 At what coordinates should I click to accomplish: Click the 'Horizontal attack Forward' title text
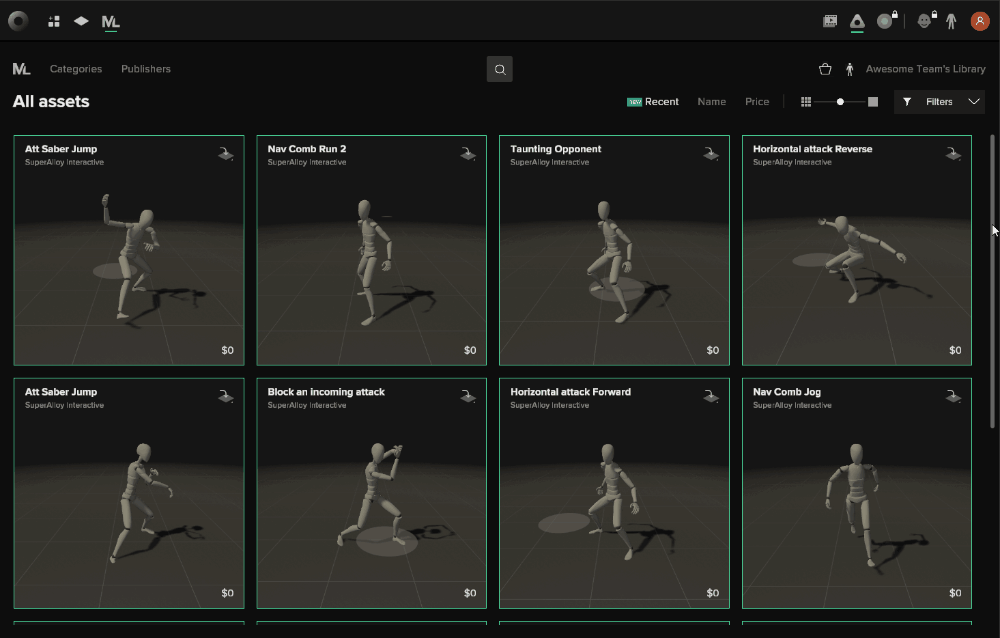coord(570,392)
